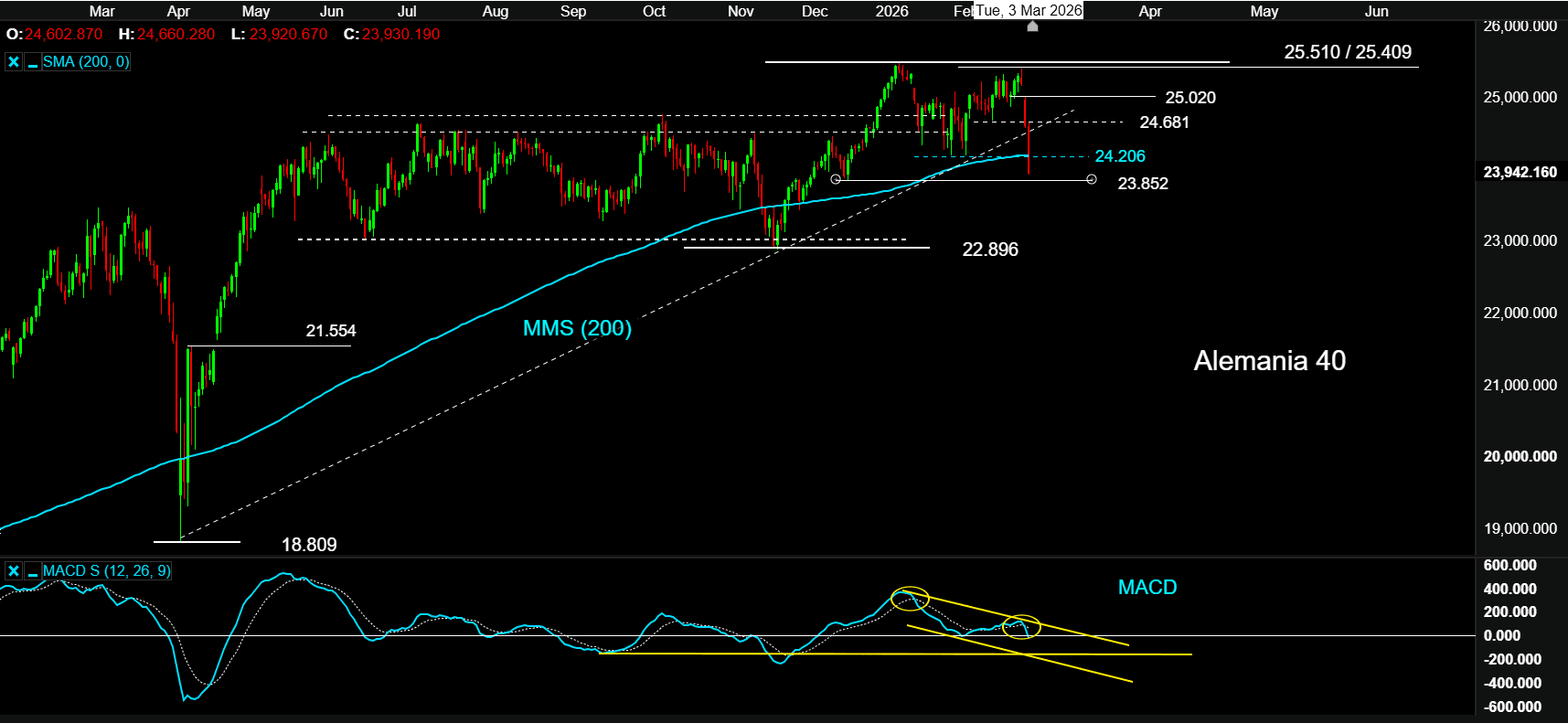The width and height of the screenshot is (1568, 723).
Task: Click the triangle marker under the date label
Action: tap(1032, 27)
